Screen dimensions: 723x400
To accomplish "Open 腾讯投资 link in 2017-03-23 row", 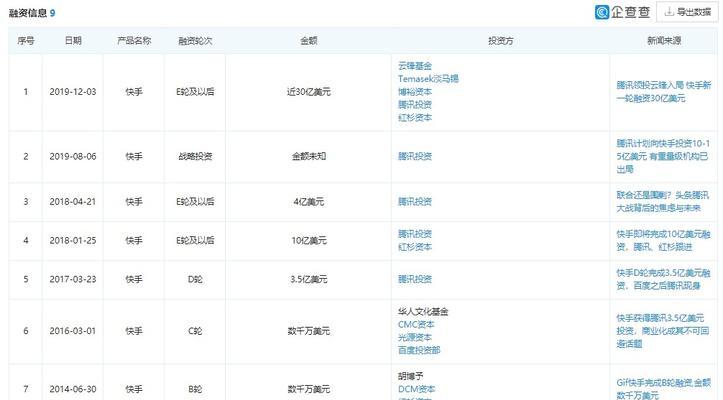I will [x=415, y=279].
